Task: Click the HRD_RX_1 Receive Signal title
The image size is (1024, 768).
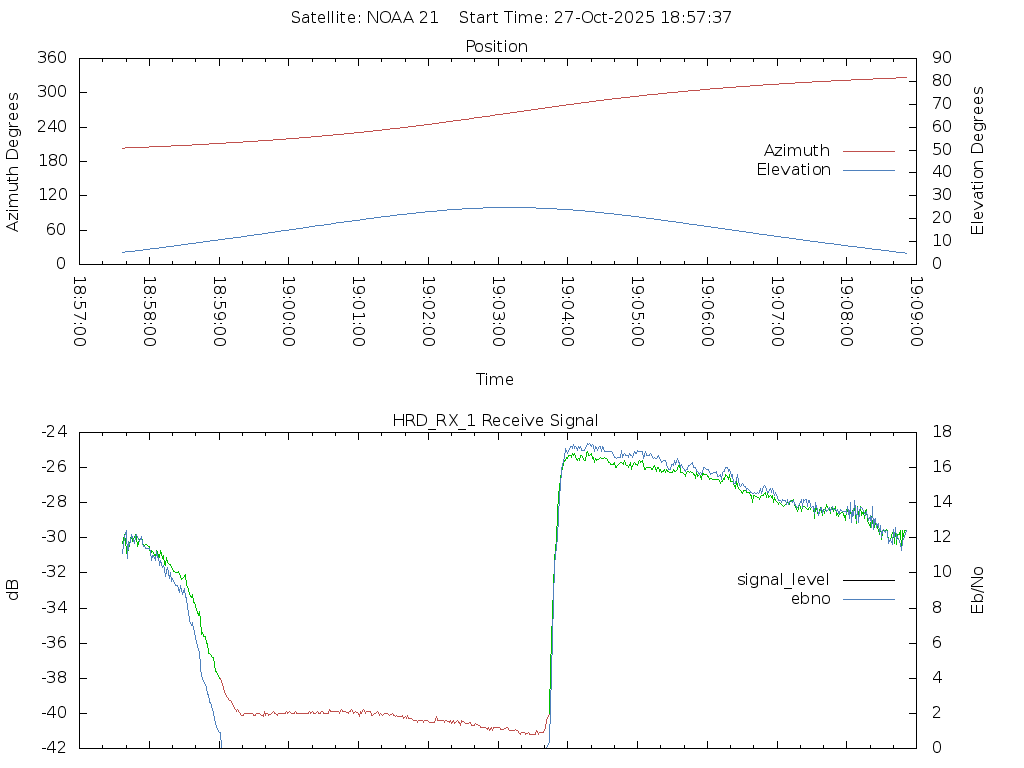Action: click(x=495, y=420)
